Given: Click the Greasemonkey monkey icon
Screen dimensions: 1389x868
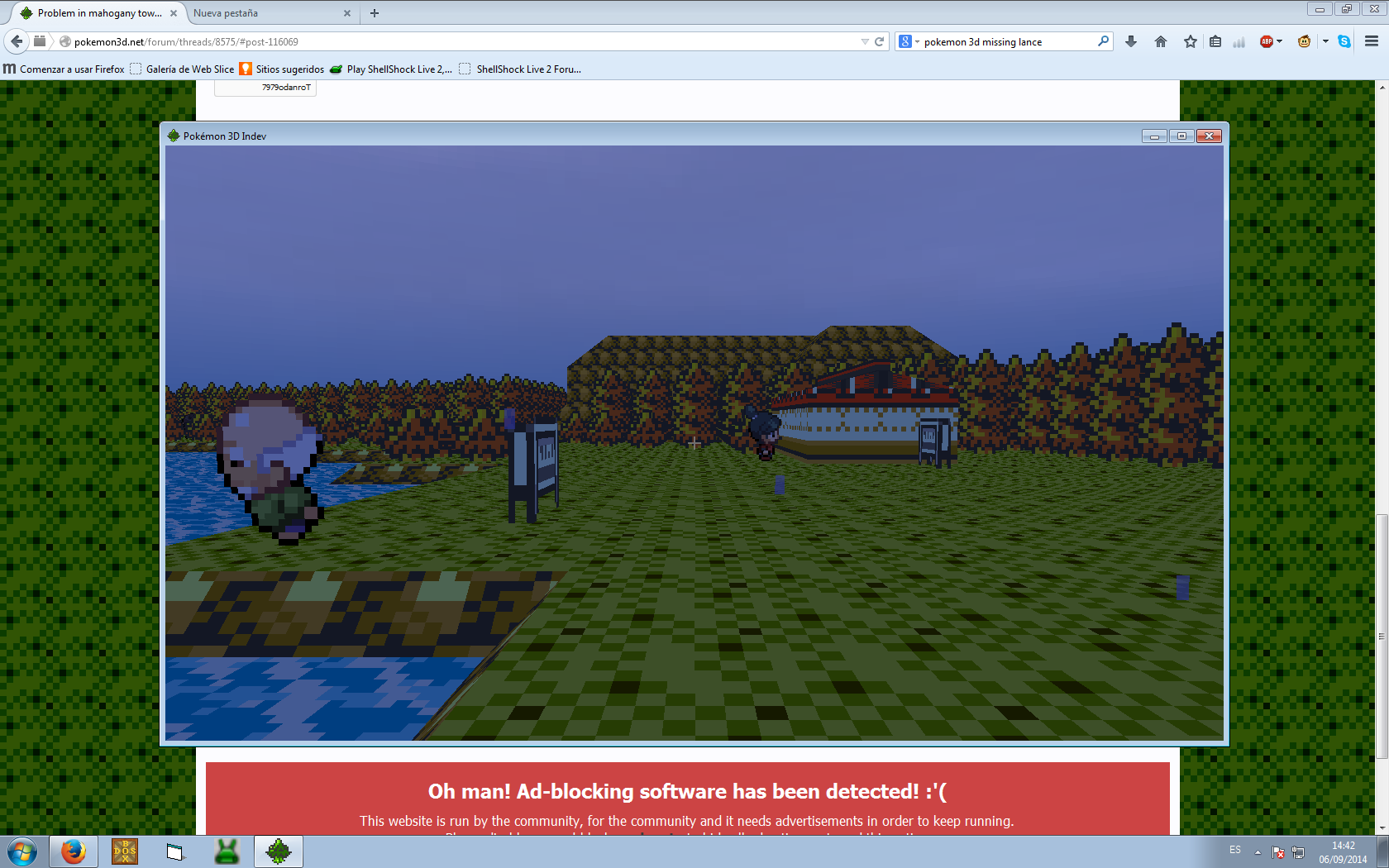Looking at the screenshot, I should [x=1305, y=41].
